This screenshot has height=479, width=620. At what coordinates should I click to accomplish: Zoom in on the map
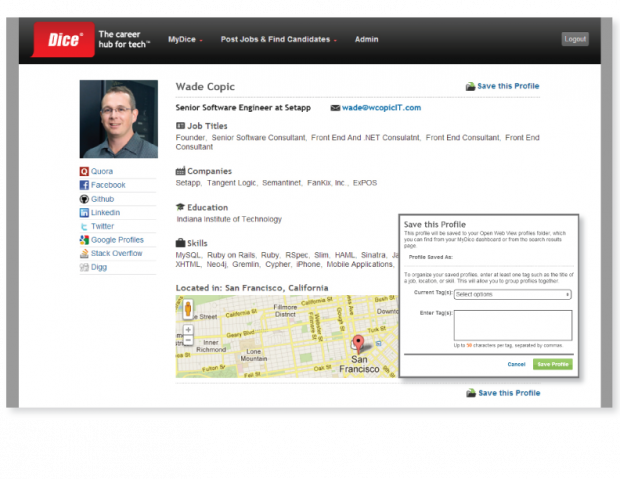point(188,329)
